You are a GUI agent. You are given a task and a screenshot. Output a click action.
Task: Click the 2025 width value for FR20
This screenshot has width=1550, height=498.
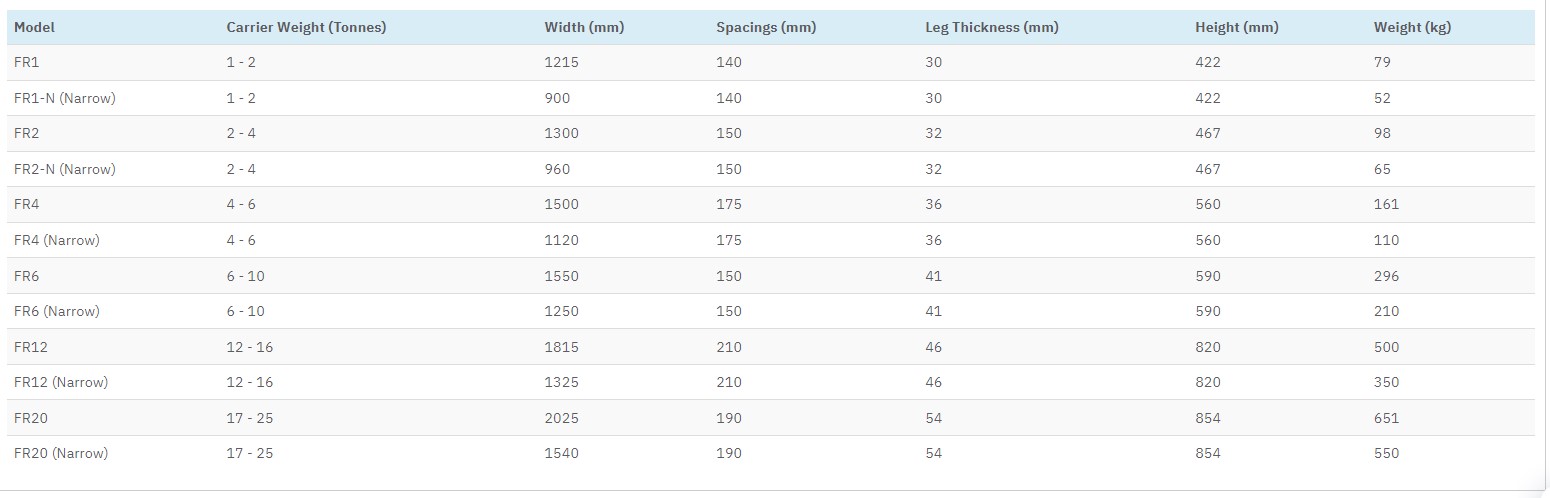[x=561, y=418]
